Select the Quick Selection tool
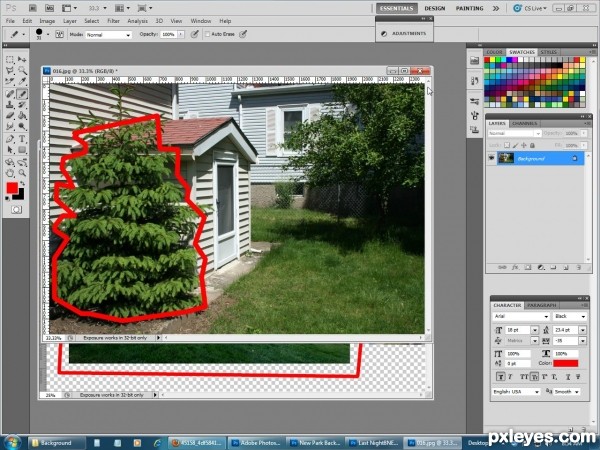 coord(22,70)
